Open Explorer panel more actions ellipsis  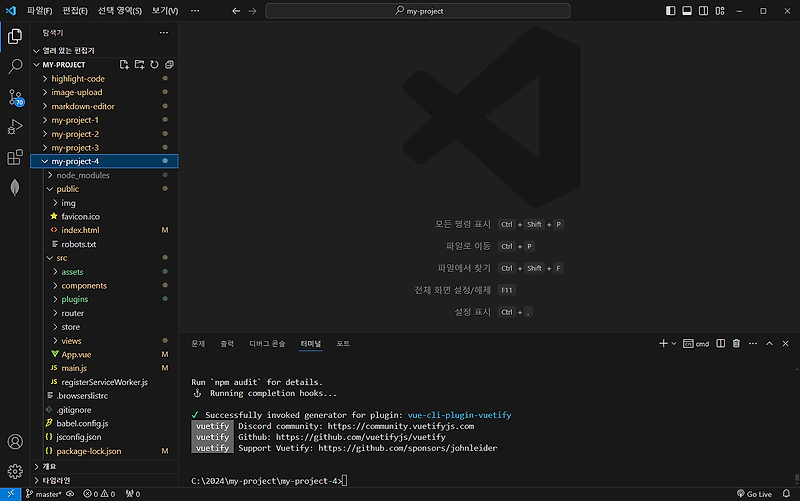(x=164, y=33)
